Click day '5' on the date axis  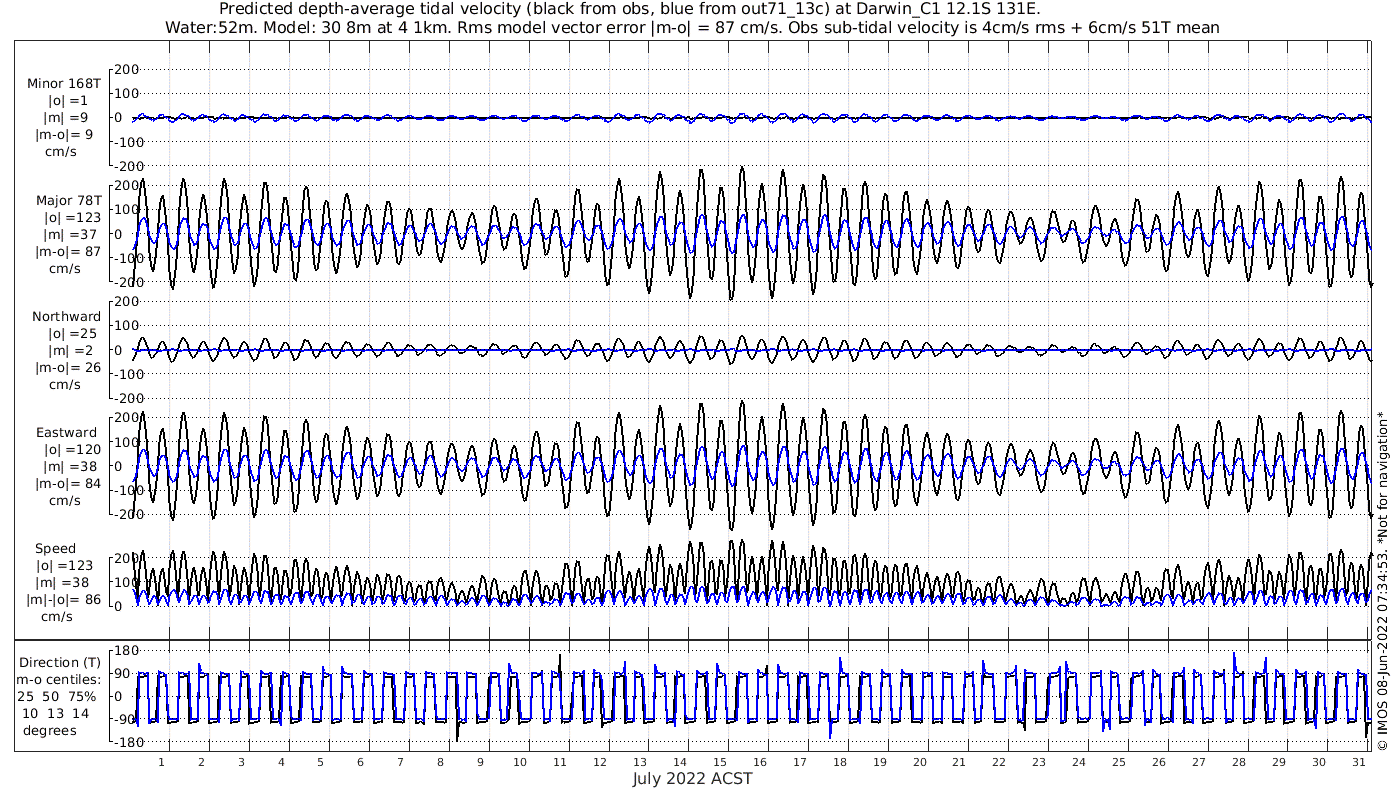pyautogui.click(x=321, y=762)
